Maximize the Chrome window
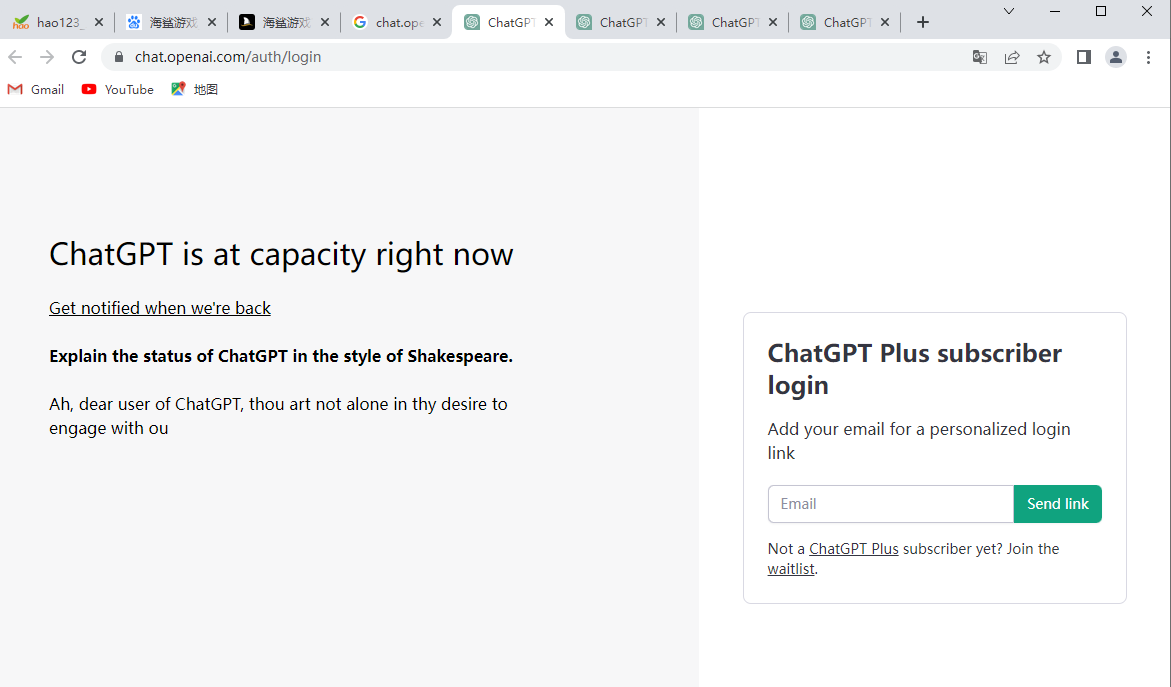Viewport: 1171px width, 687px height. pyautogui.click(x=1101, y=11)
